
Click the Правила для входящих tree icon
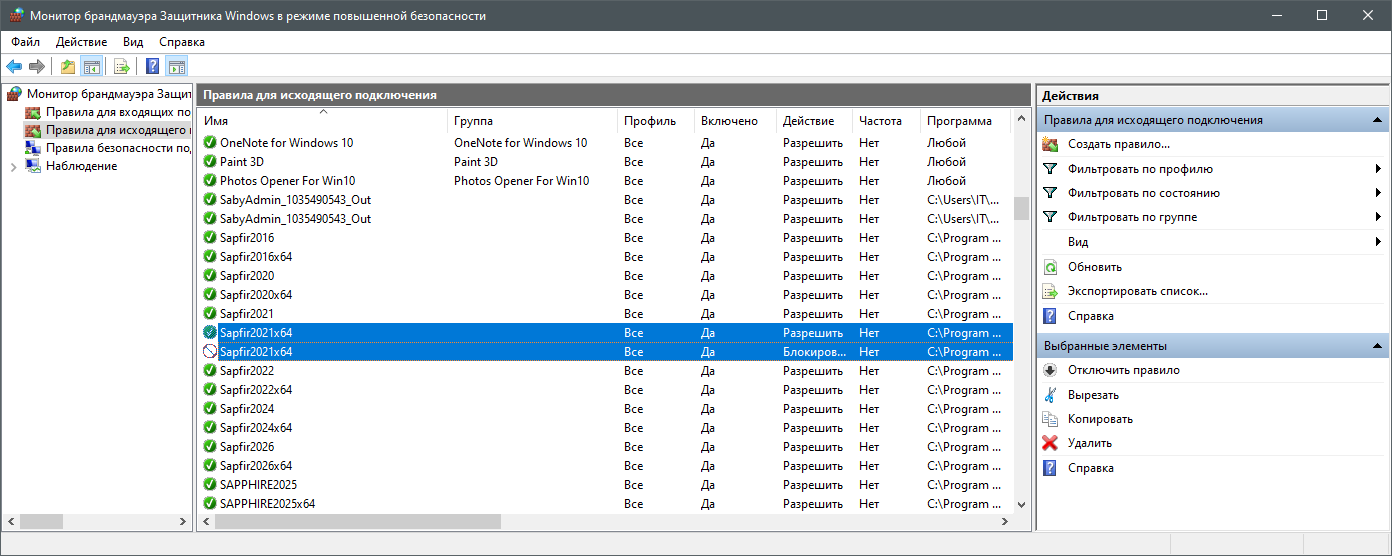[33, 112]
